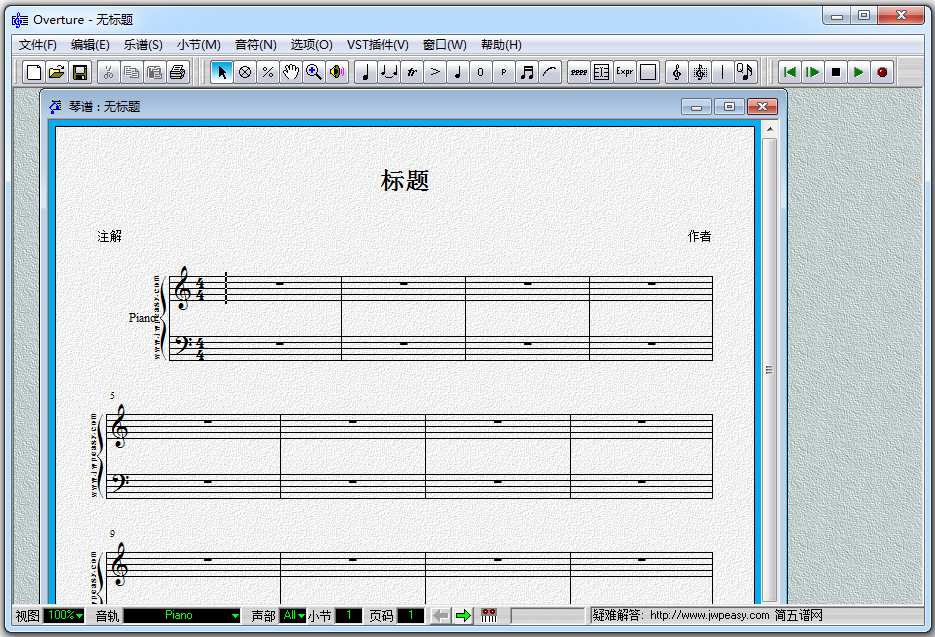This screenshot has height=637, width=935.
Task: Go to previous page with gray arrow
Action: point(440,616)
